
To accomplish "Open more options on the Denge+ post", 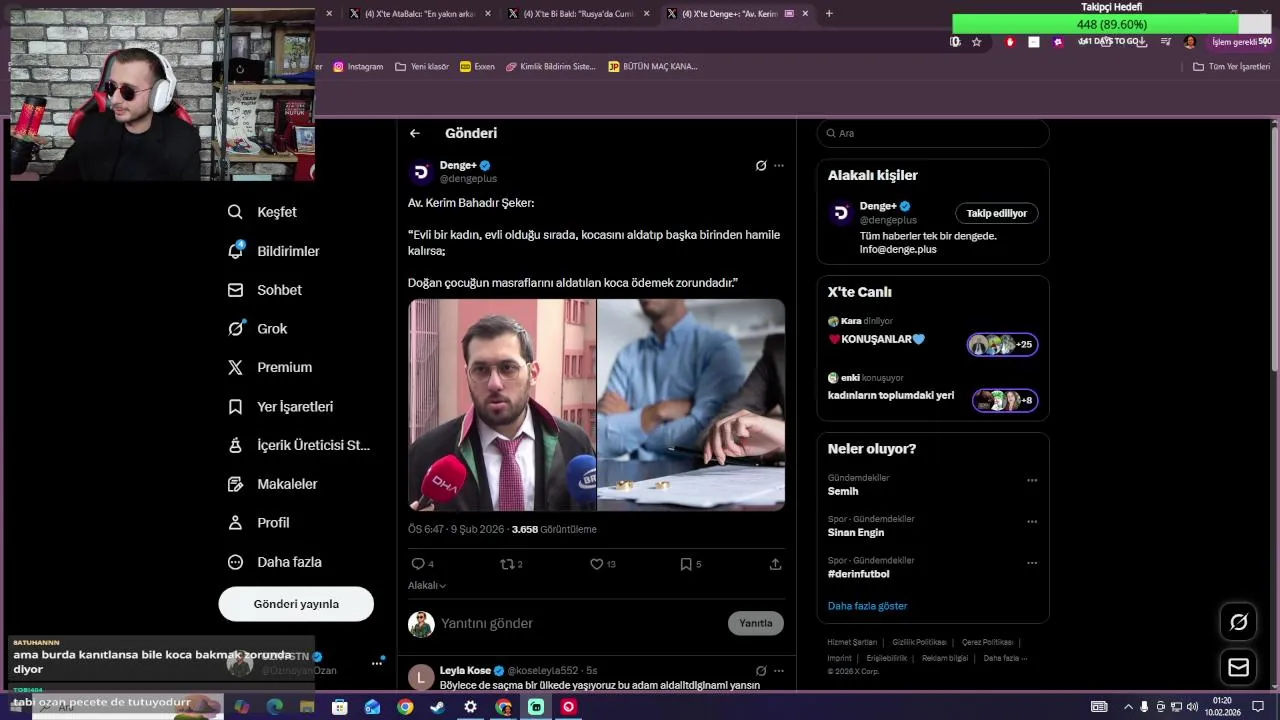I will point(779,166).
